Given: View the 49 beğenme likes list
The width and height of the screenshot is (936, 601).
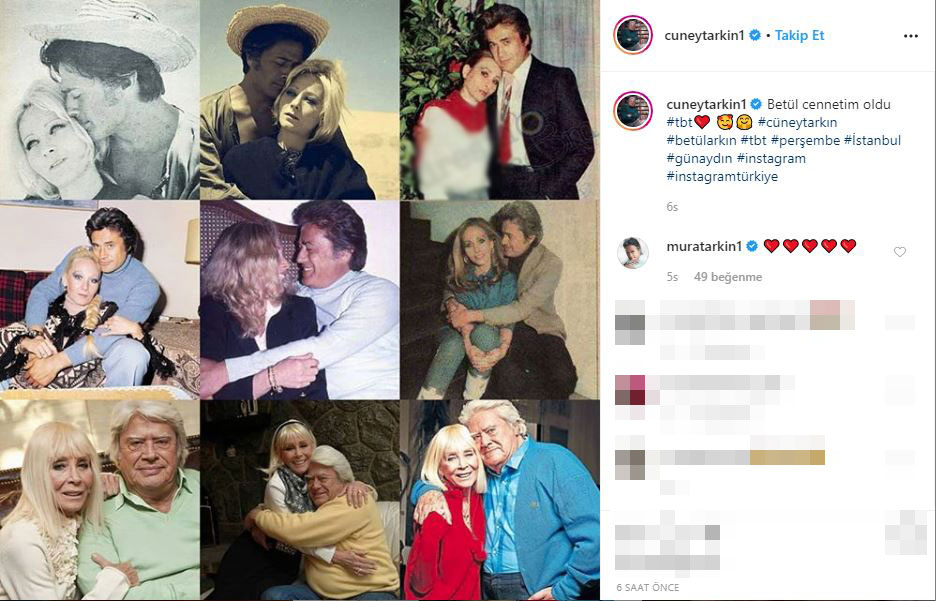Looking at the screenshot, I should click(x=728, y=277).
